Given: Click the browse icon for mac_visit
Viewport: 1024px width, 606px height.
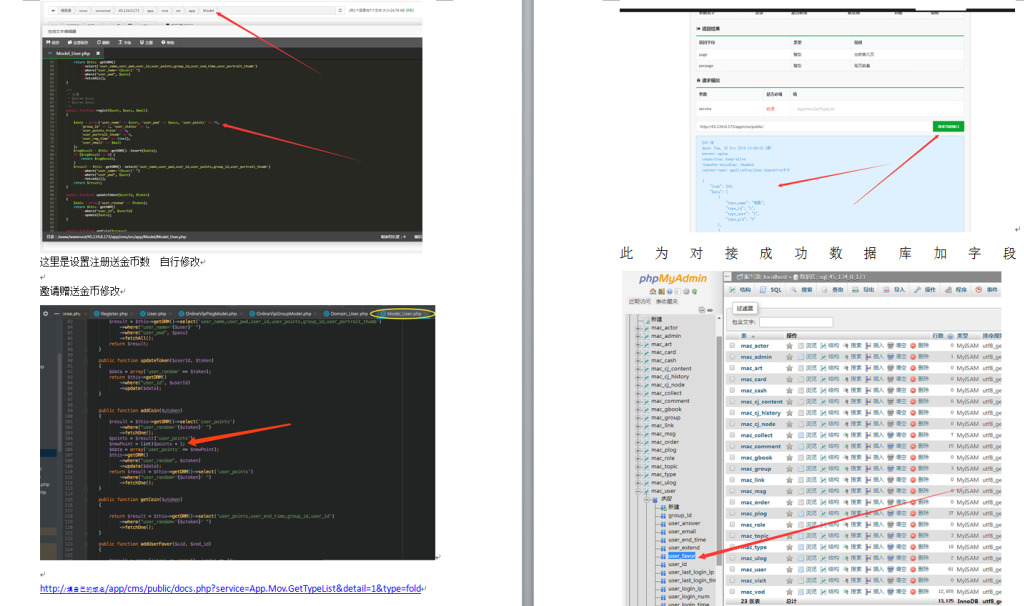Looking at the screenshot, I should pos(801,581).
